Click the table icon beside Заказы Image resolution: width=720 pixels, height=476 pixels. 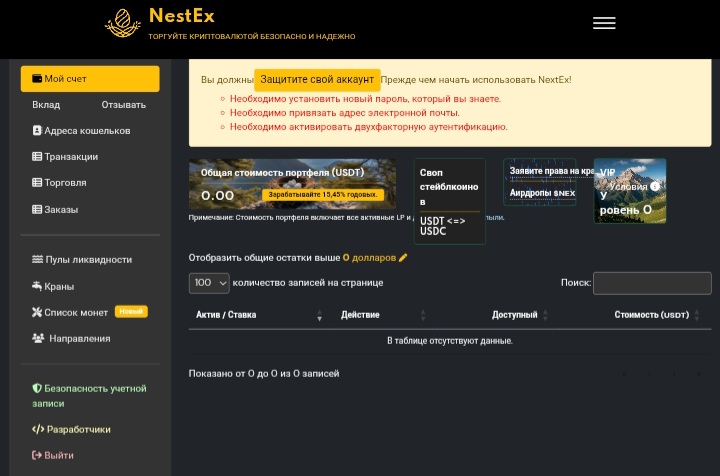[x=37, y=209]
